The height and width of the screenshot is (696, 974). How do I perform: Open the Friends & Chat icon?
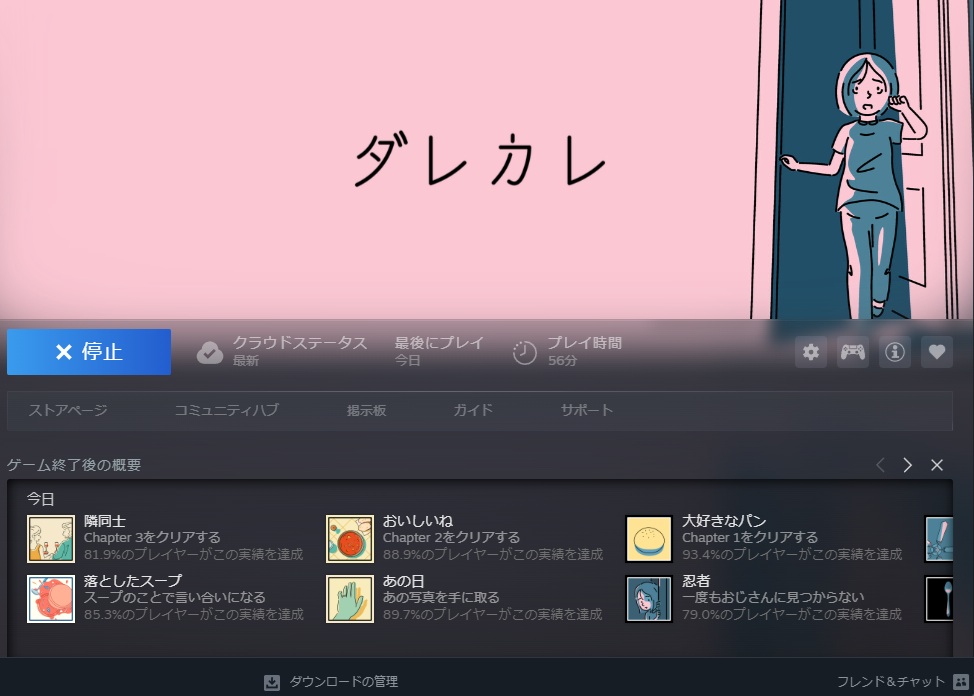[962, 682]
